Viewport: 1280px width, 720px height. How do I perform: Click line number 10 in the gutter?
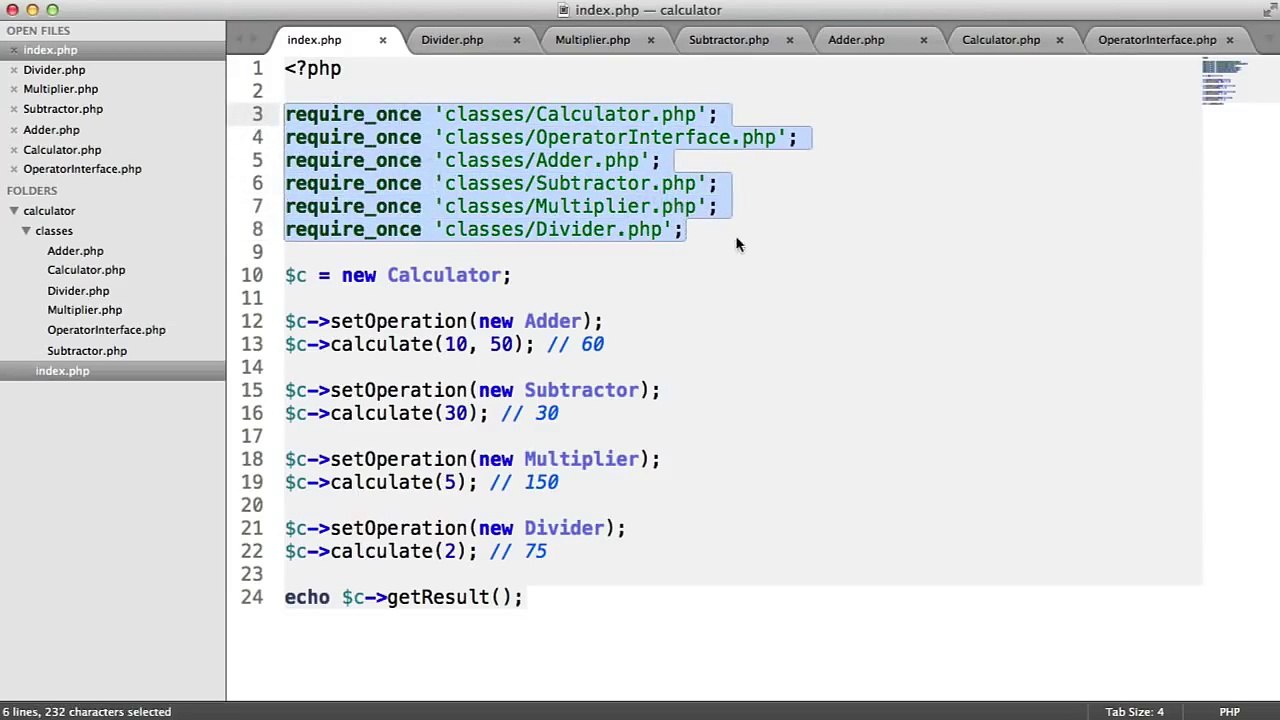252,275
